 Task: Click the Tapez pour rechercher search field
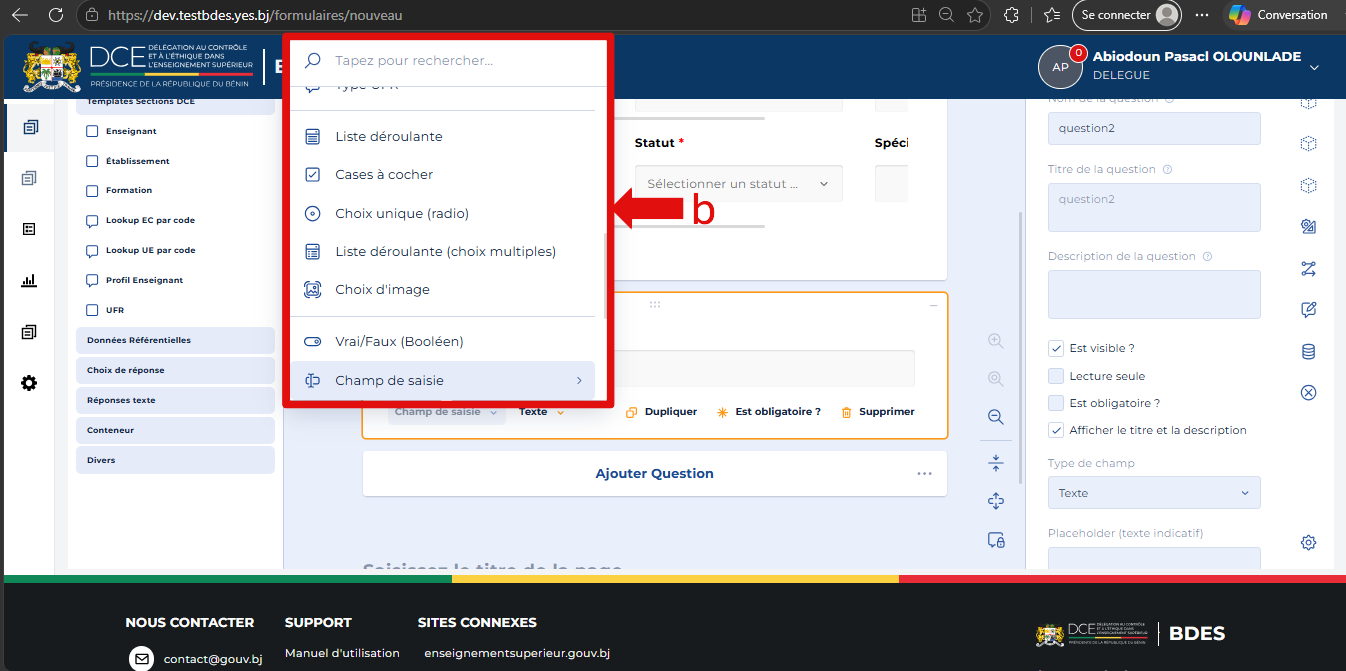[460, 61]
